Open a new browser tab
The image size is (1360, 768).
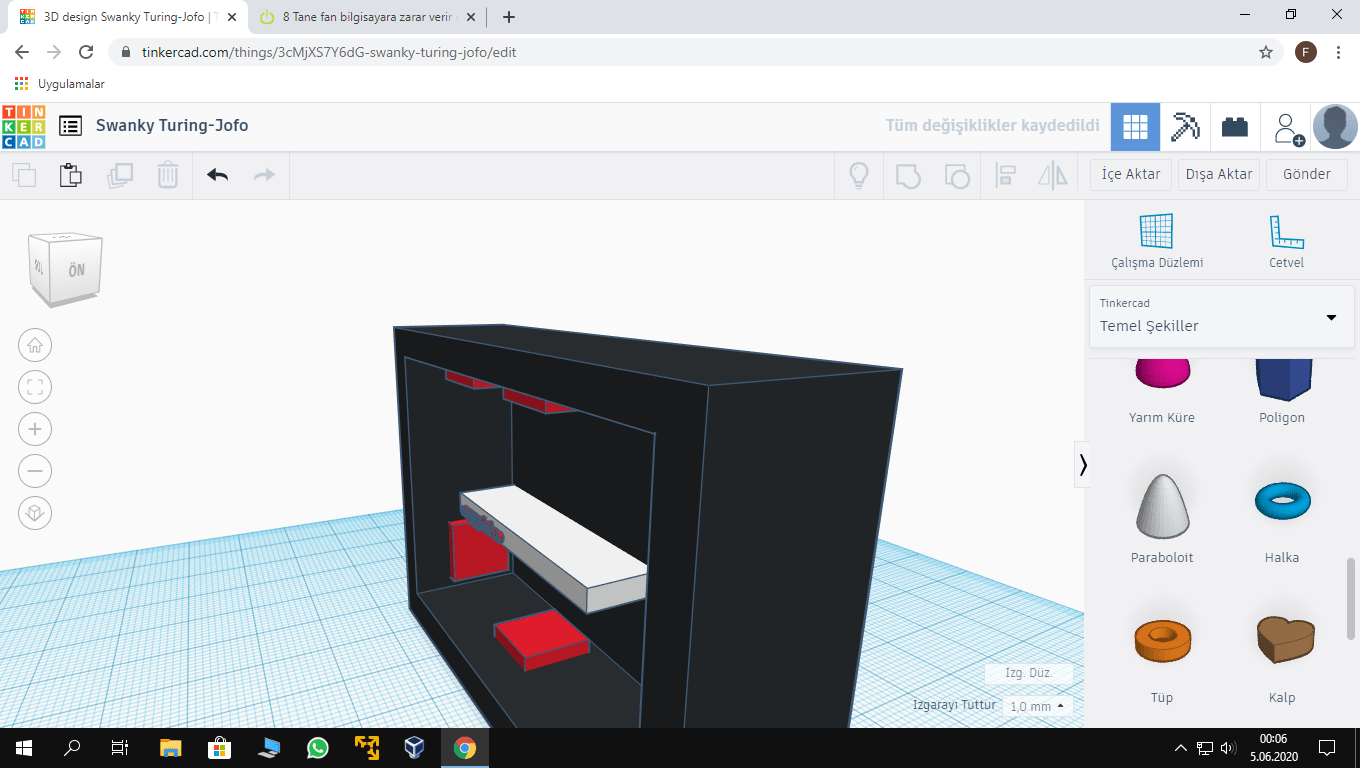(x=509, y=17)
